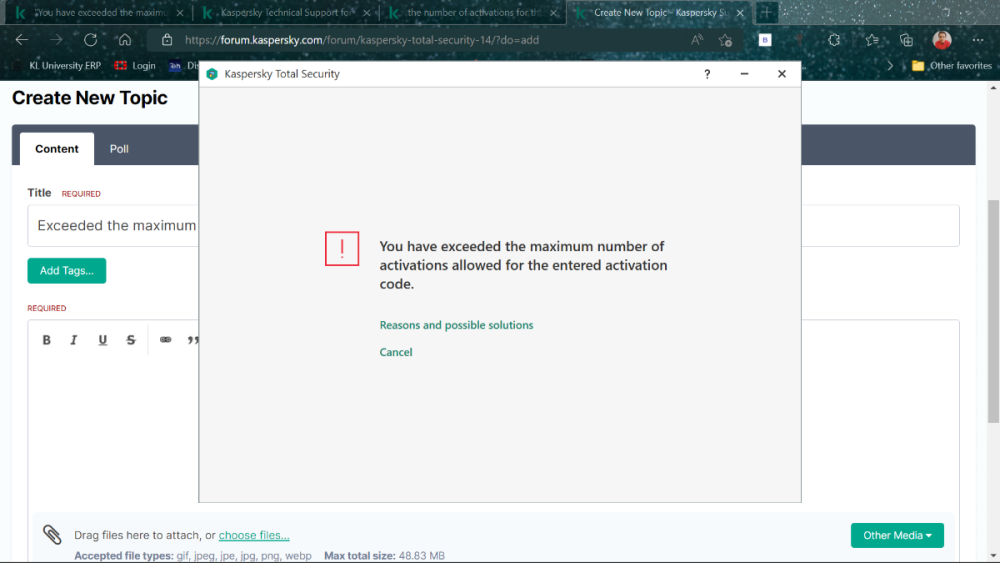Screen dimensions: 1000x563
Task: Expand the bookmarks bar overflow chevron
Action: [890, 66]
